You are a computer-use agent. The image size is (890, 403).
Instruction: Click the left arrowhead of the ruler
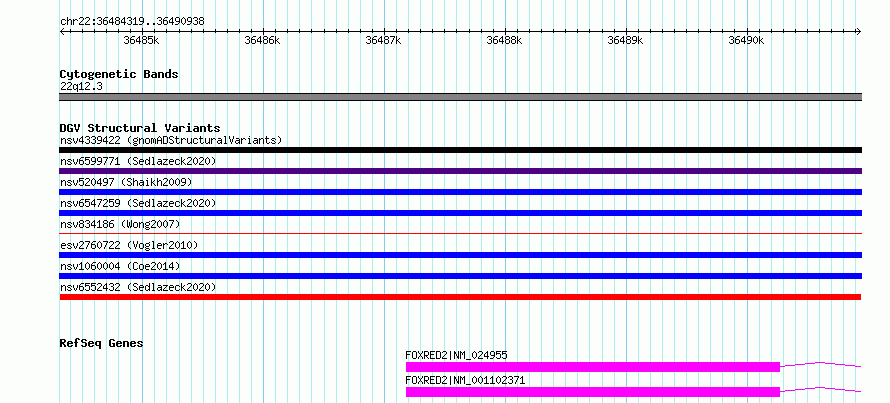point(62,31)
